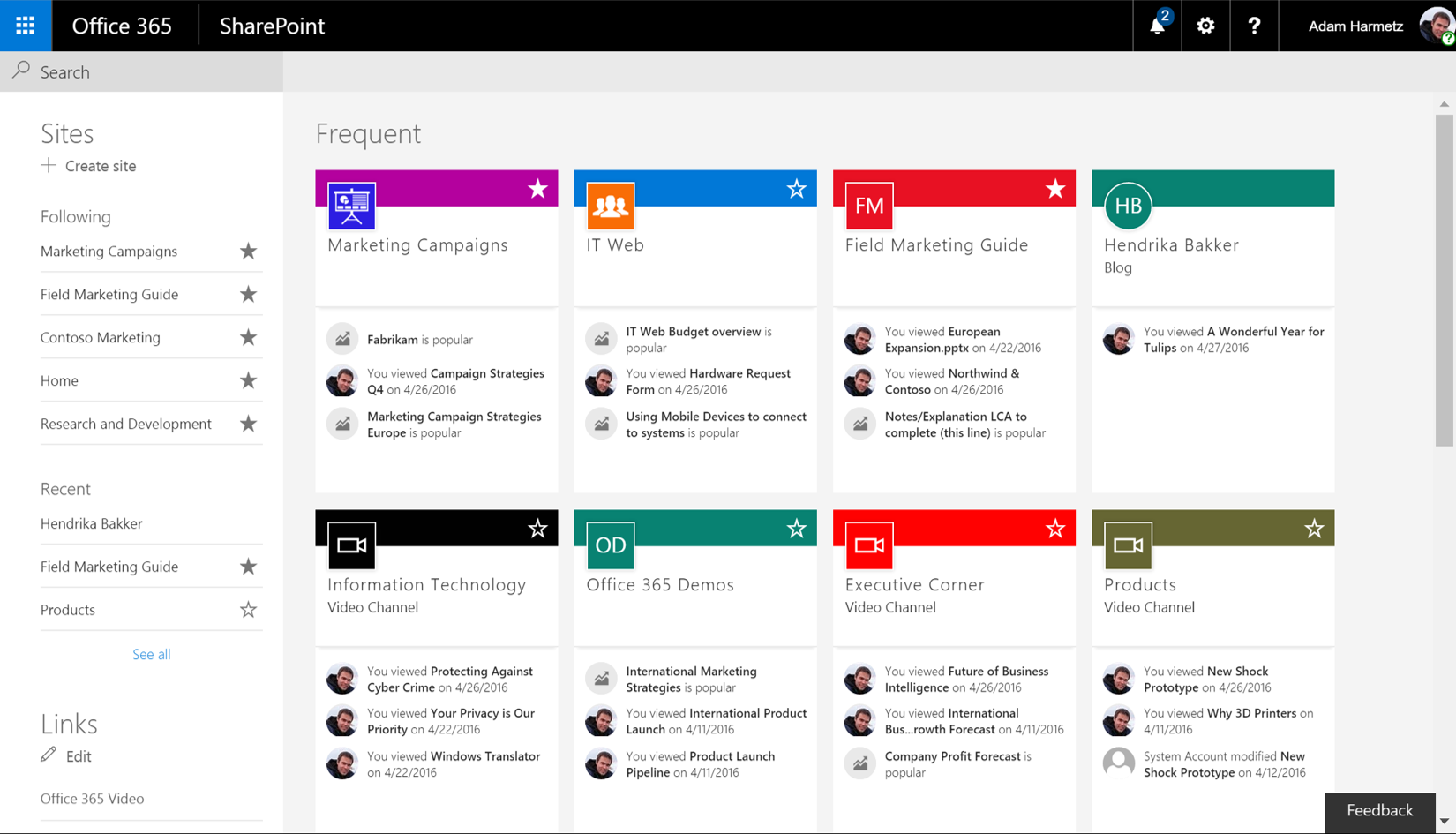Select SharePoint in the top bar
Image resolution: width=1456 pixels, height=834 pixels.
(272, 26)
